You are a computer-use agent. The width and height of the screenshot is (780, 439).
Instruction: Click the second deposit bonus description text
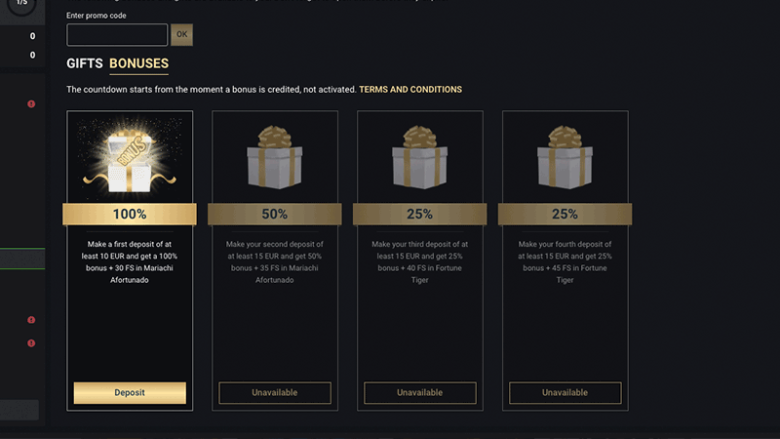tap(275, 262)
